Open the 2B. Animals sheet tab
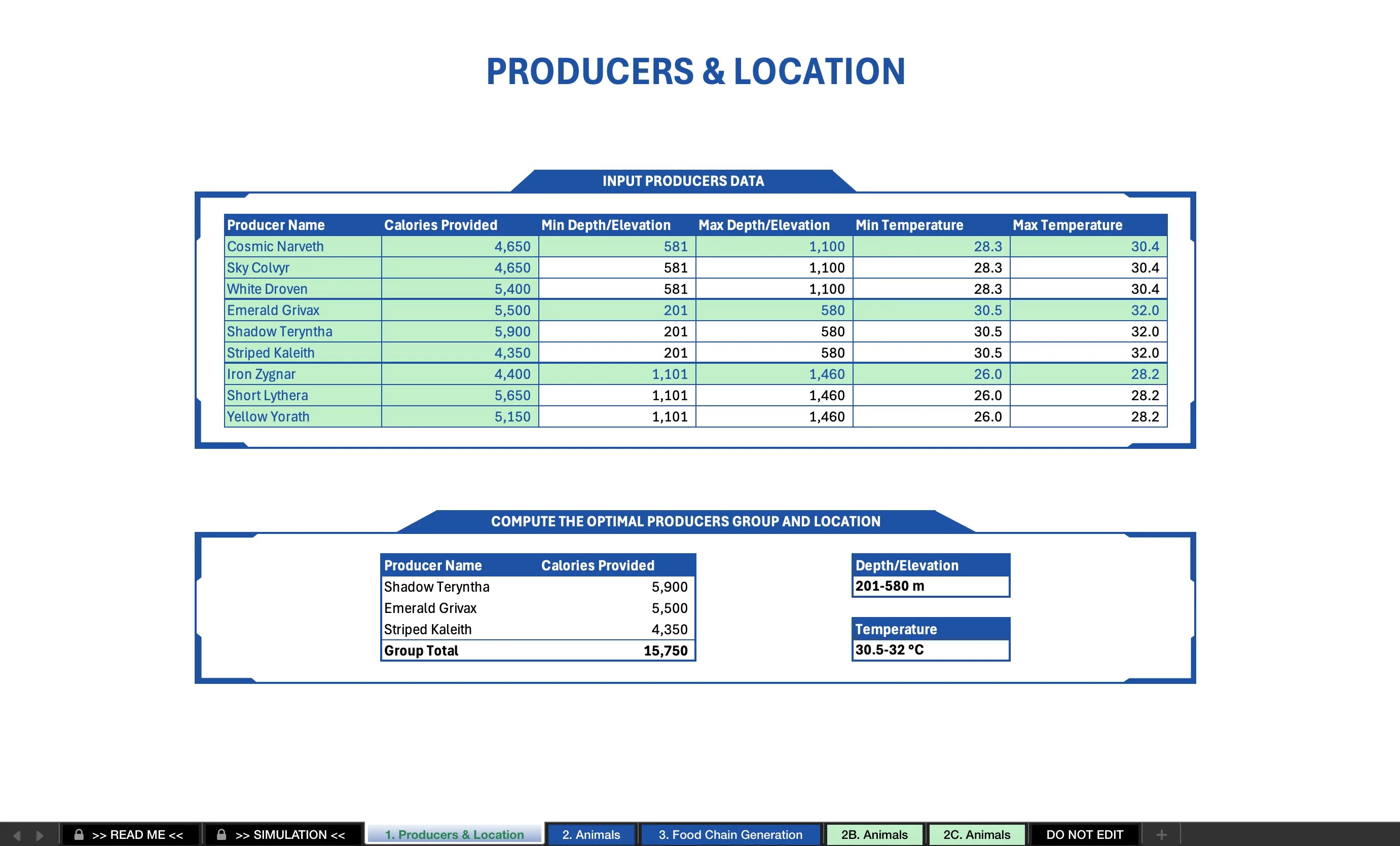This screenshot has width=1400, height=846. coord(874,835)
